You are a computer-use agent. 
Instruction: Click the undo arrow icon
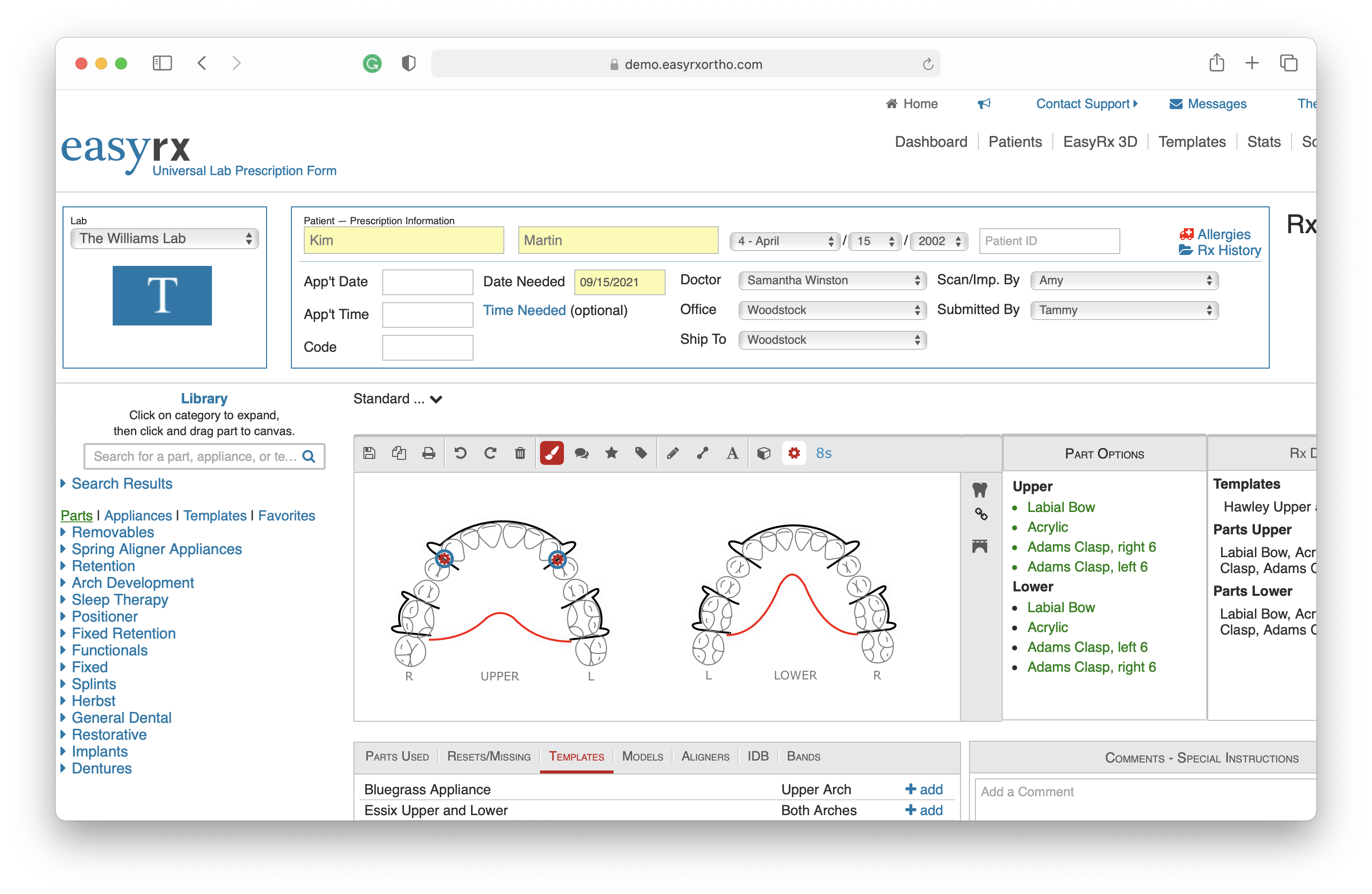[x=460, y=453]
